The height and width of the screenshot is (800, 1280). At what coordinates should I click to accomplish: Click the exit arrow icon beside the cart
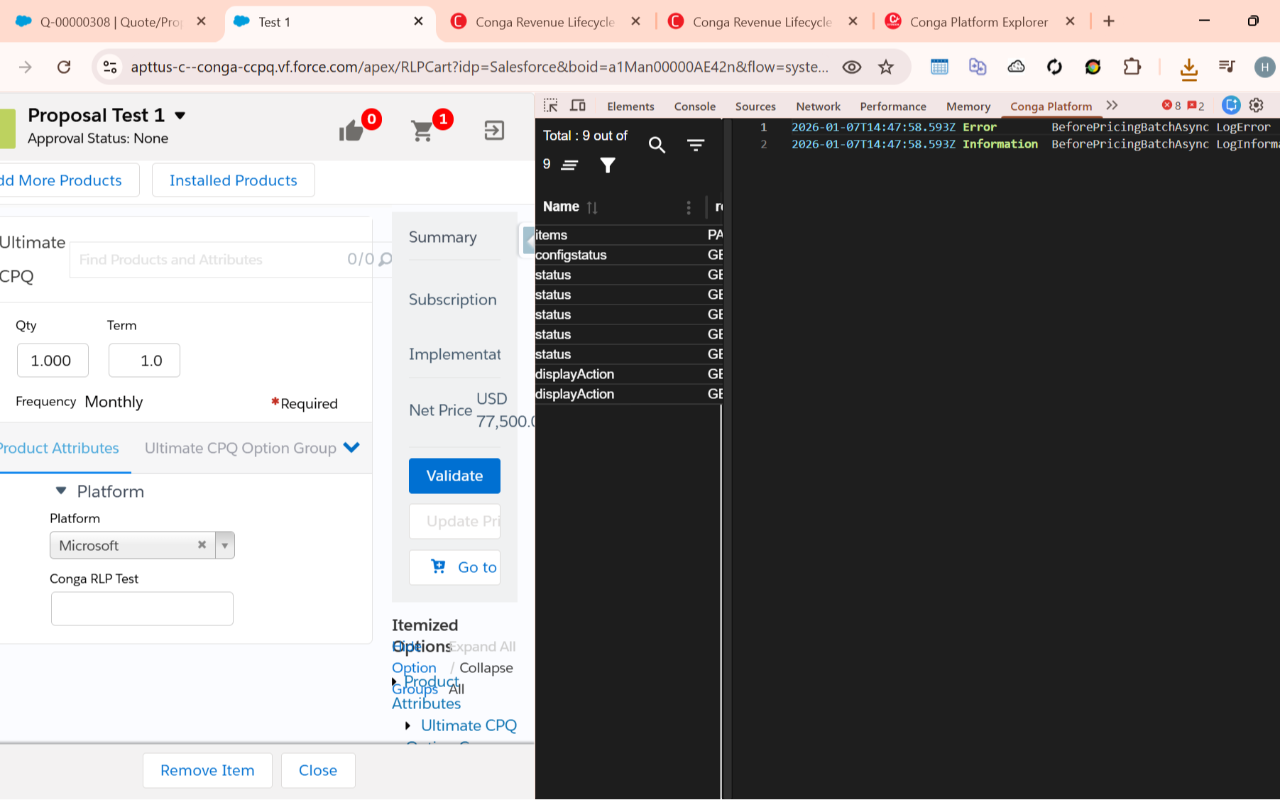tap(493, 130)
